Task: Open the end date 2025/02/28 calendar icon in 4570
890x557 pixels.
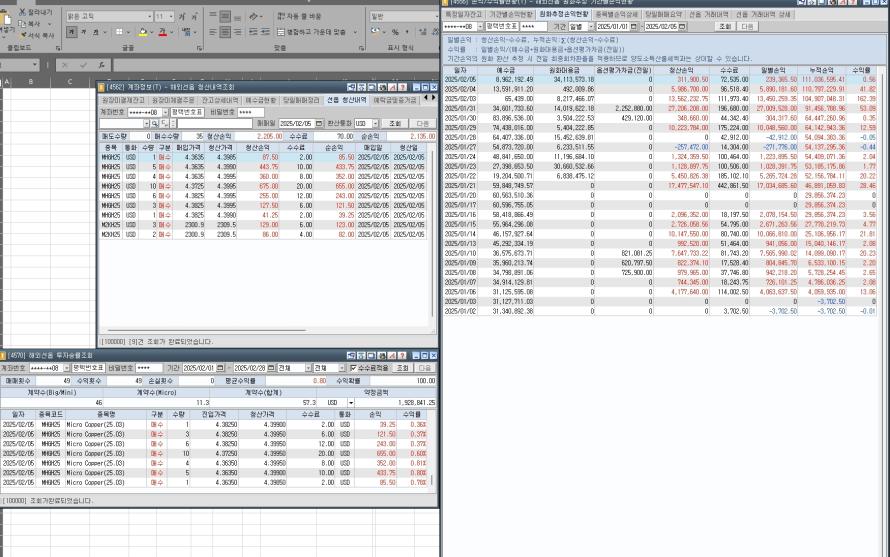Action: point(271,368)
